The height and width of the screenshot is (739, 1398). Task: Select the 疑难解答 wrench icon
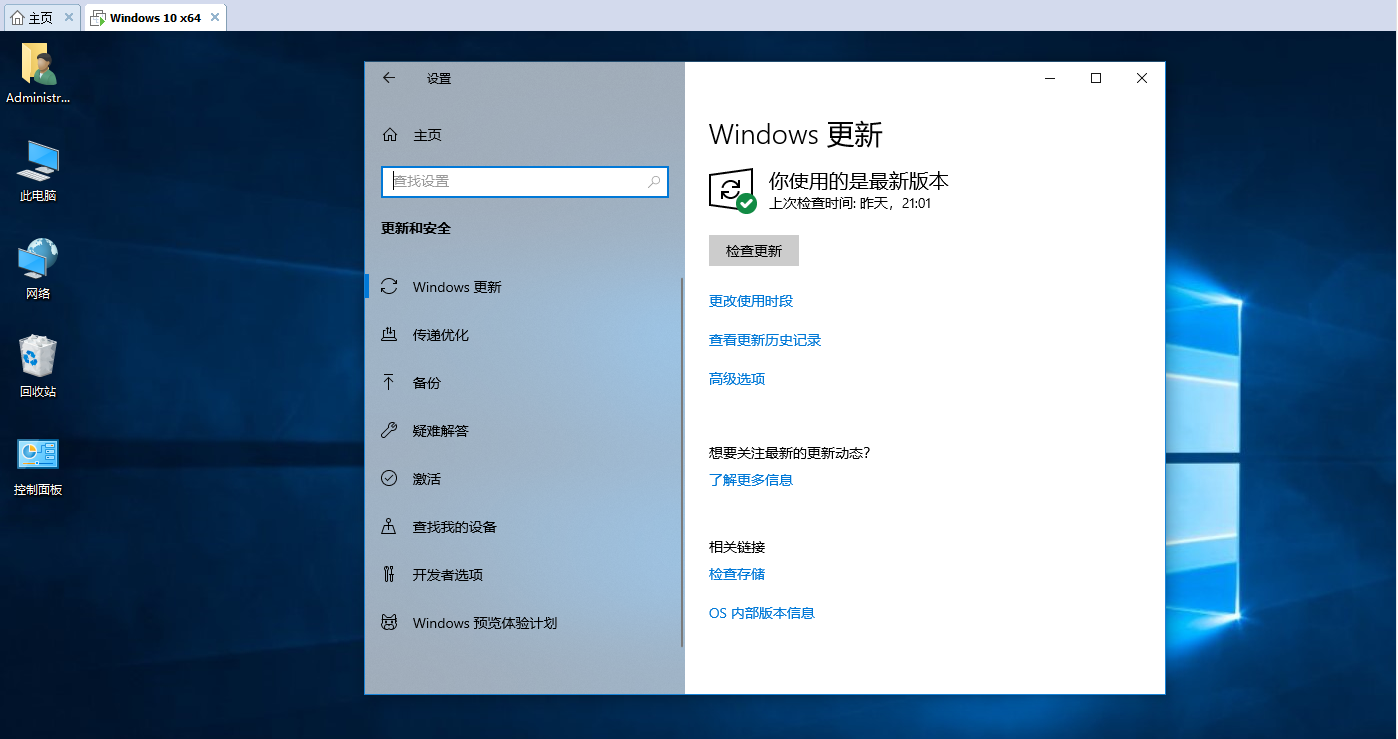click(x=390, y=431)
